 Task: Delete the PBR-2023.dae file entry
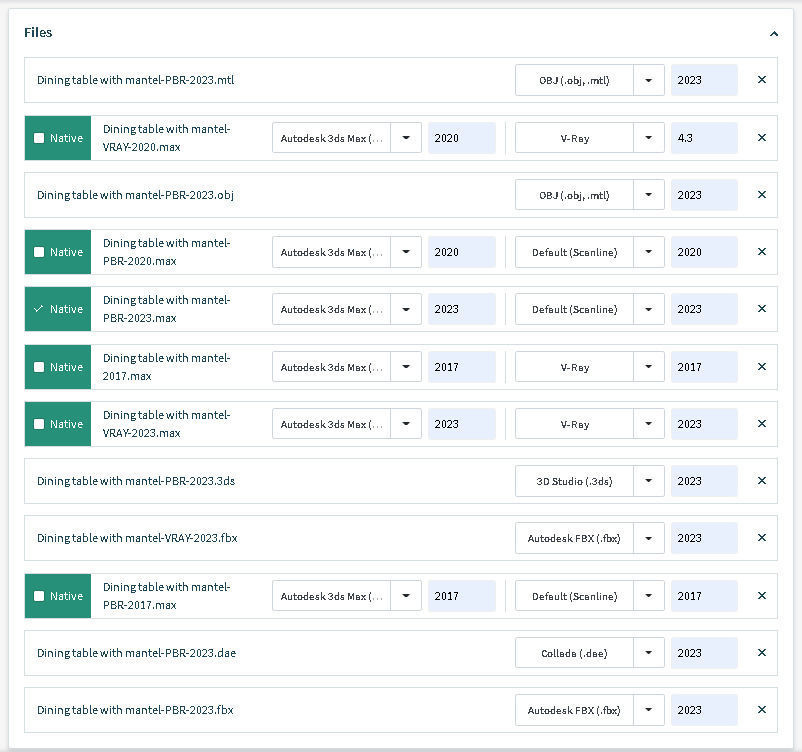tap(761, 653)
